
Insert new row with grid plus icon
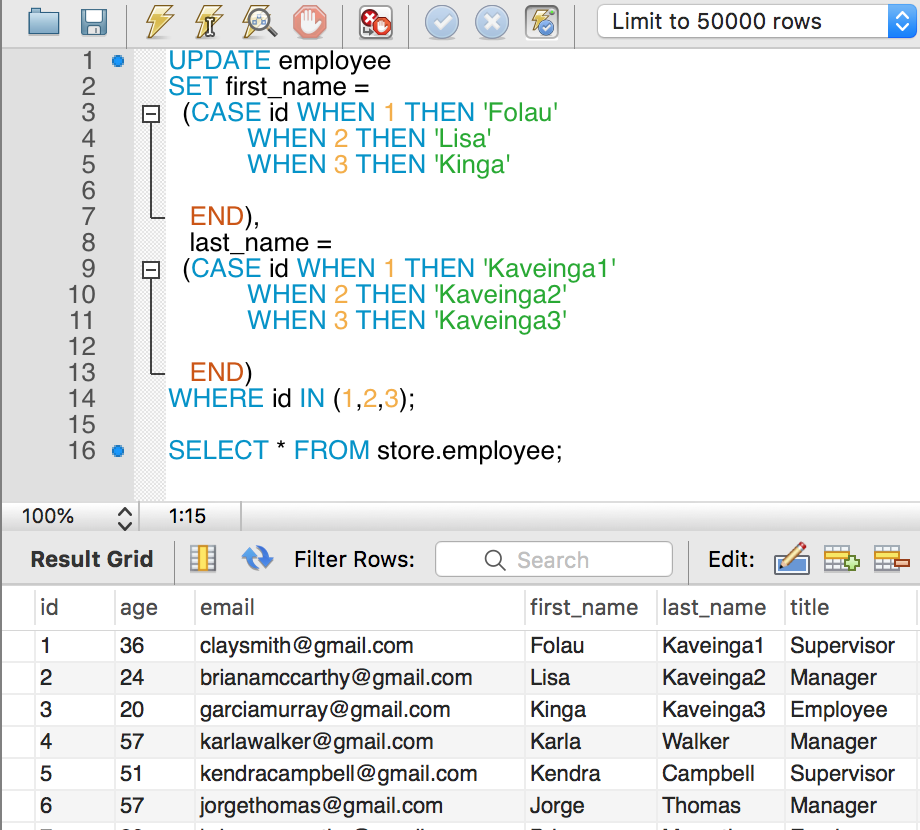click(x=841, y=558)
